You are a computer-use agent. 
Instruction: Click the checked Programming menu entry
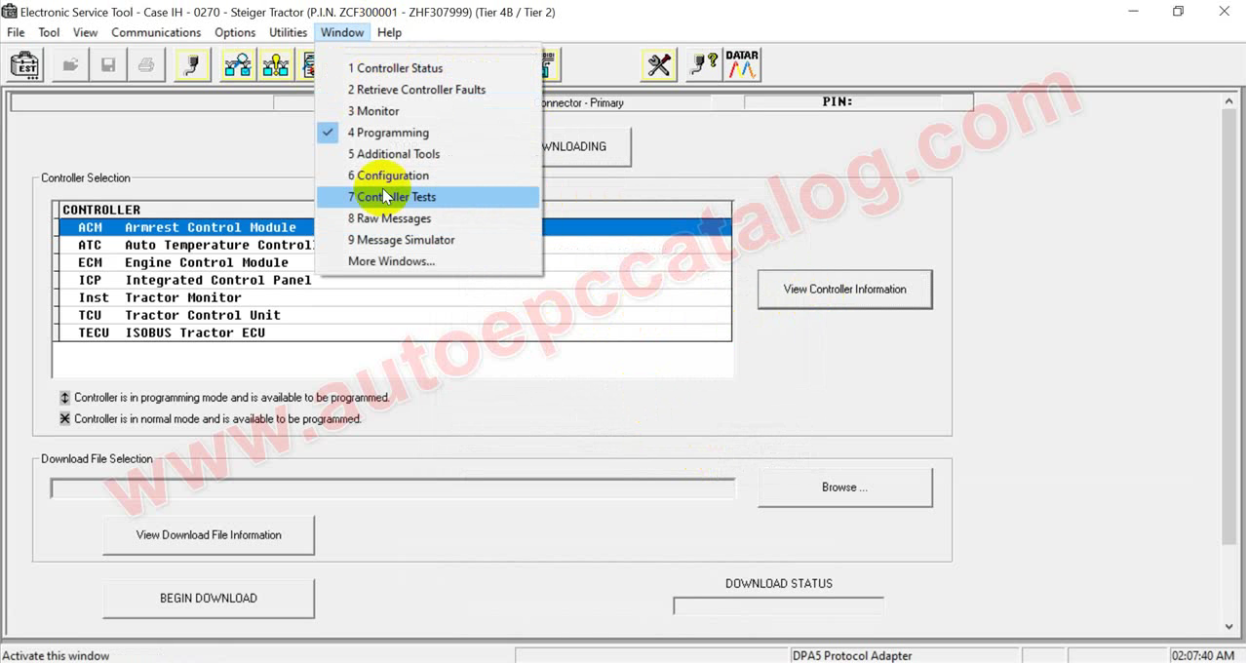click(388, 133)
